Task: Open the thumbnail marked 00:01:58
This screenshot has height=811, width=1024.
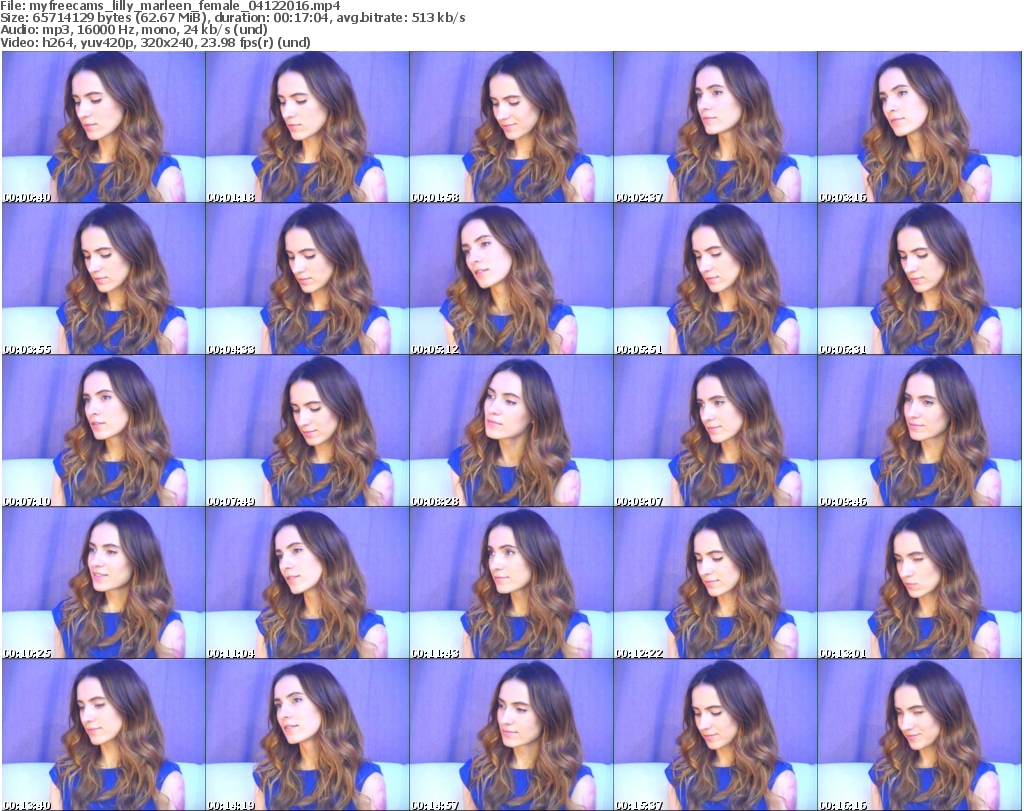Action: (x=511, y=128)
